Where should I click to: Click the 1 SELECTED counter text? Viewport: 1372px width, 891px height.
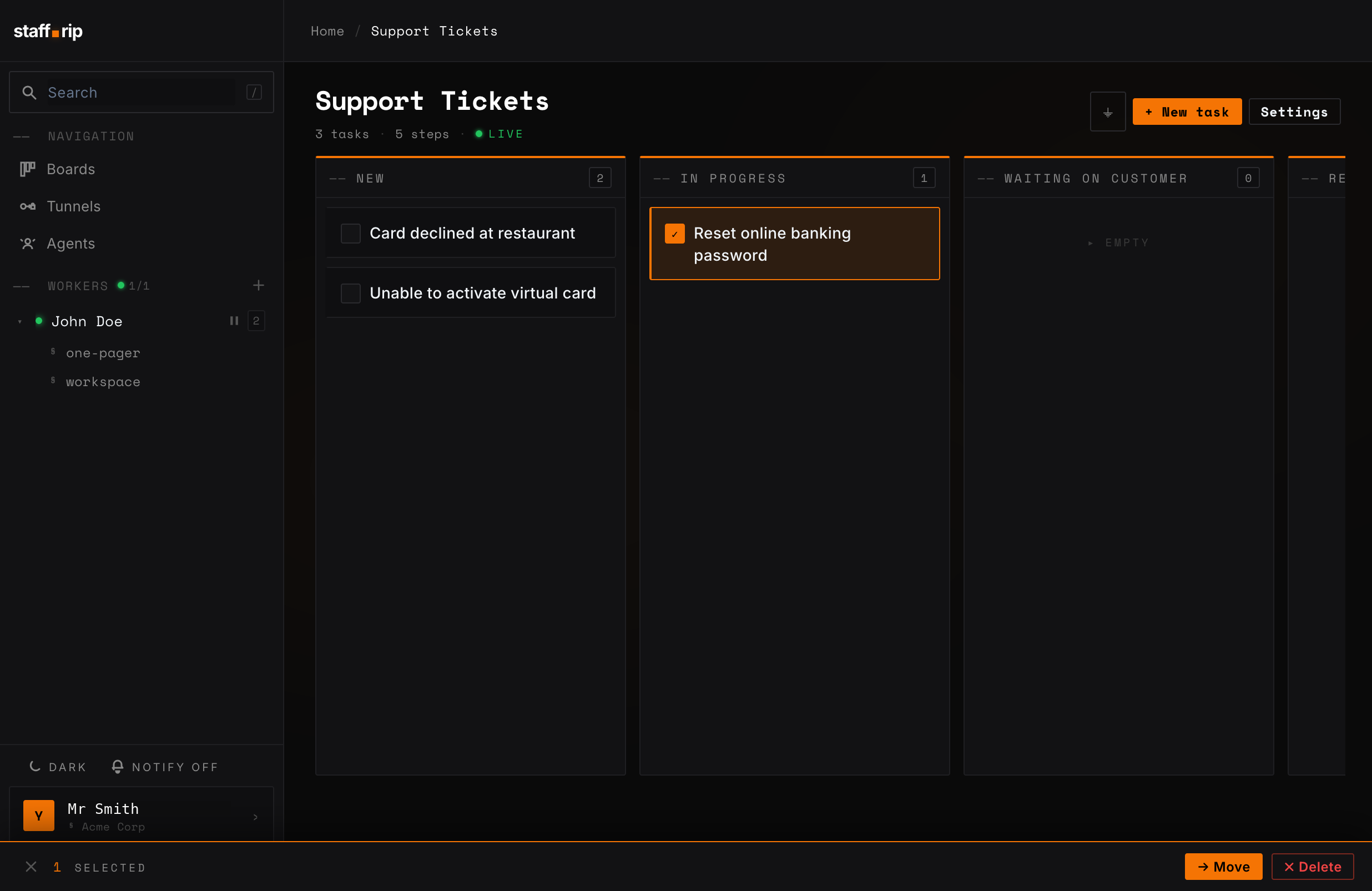(x=99, y=867)
